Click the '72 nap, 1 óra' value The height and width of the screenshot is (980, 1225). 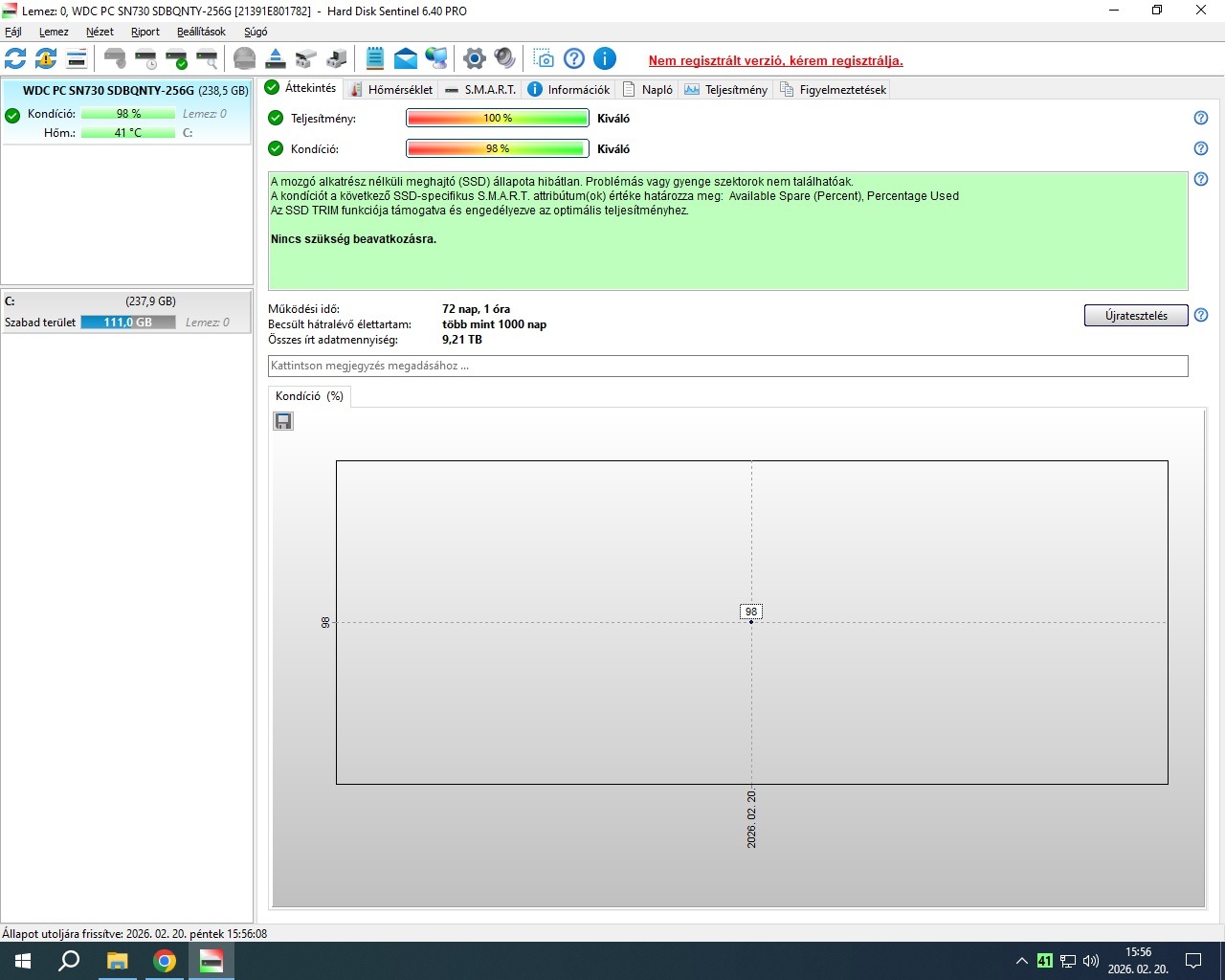tap(476, 309)
